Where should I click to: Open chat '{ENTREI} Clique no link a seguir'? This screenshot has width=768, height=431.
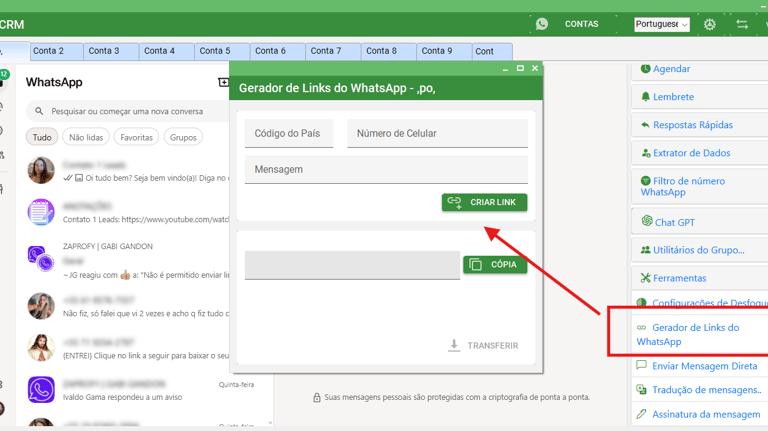pos(127,348)
